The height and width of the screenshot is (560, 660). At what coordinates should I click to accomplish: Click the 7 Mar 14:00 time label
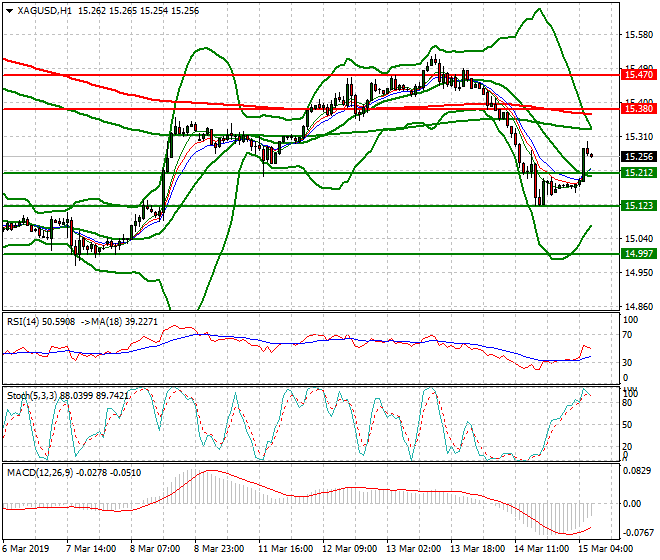tap(91, 549)
